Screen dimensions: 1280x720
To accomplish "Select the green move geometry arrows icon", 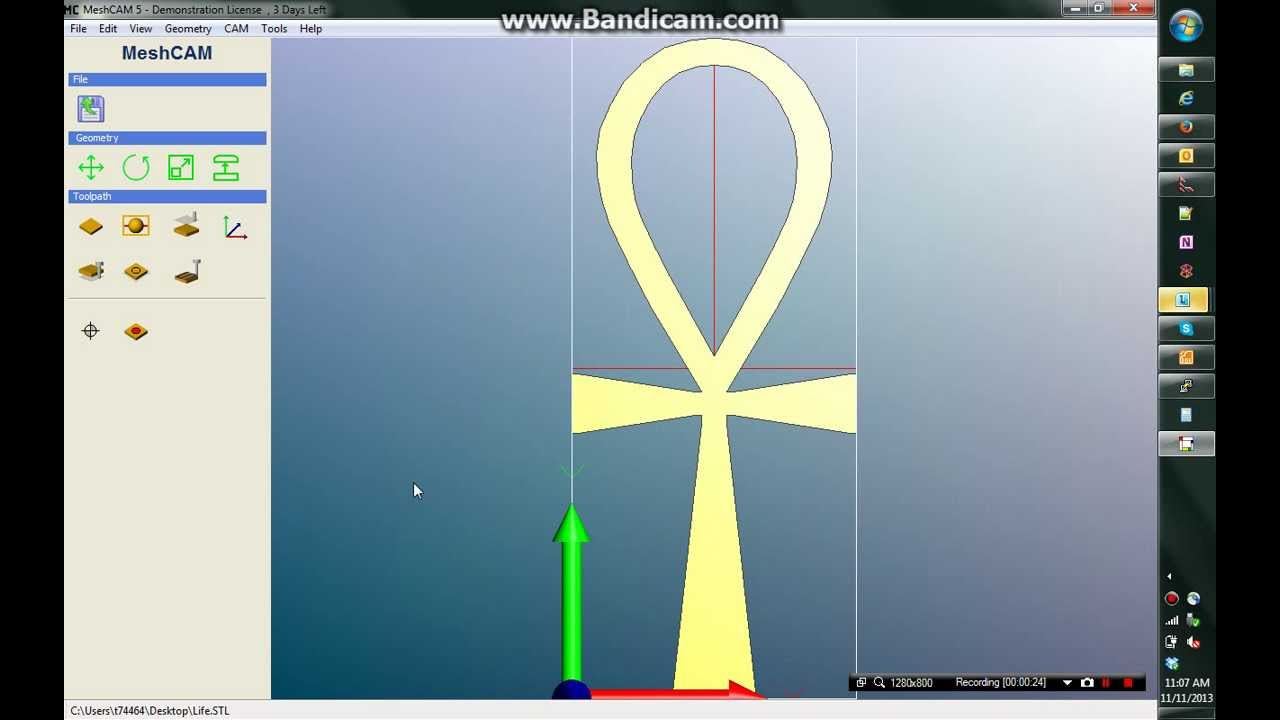I will [91, 167].
